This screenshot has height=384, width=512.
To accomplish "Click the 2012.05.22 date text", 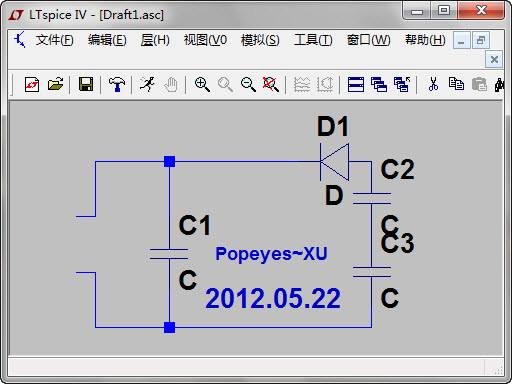I will click(x=273, y=298).
